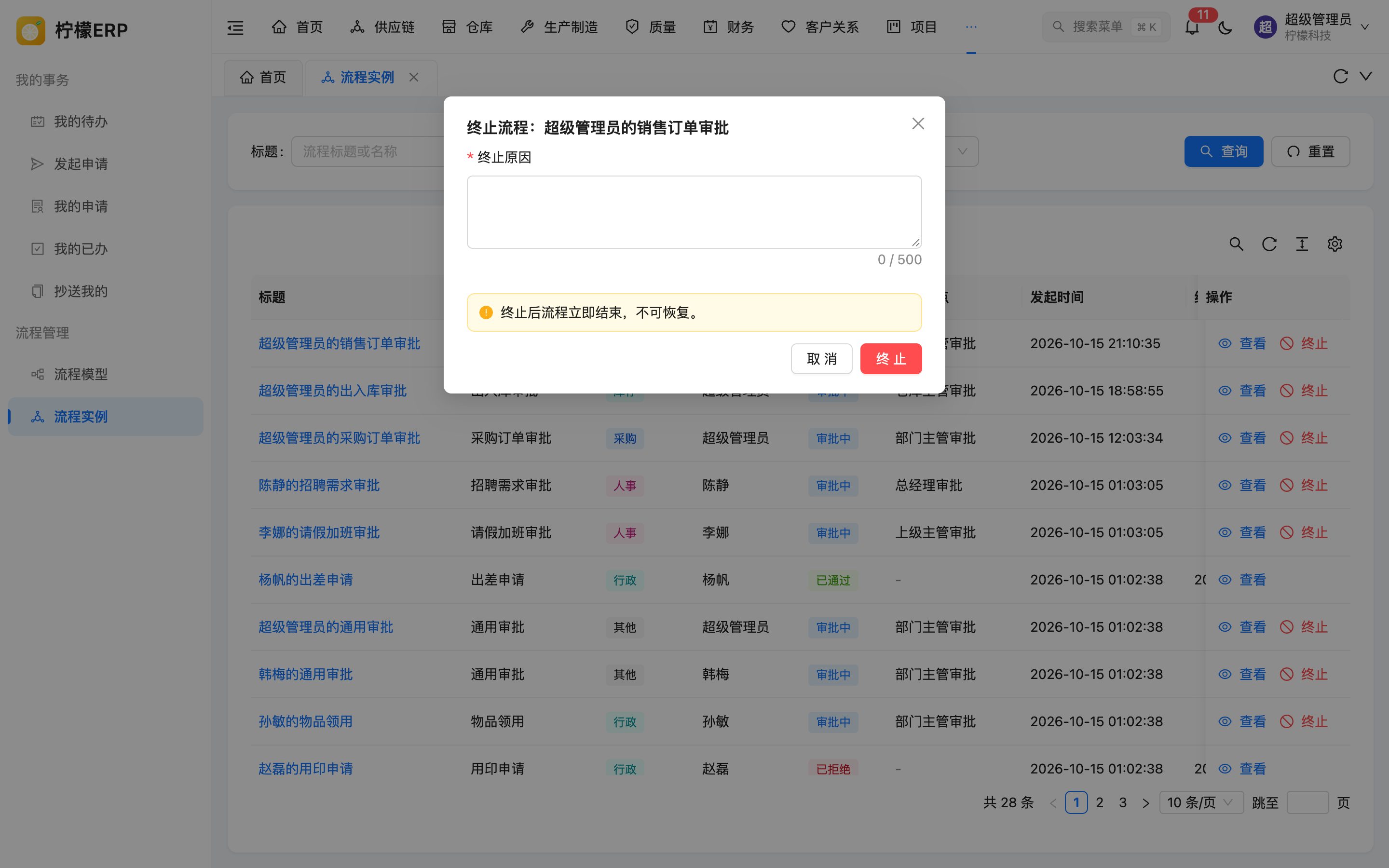The image size is (1389, 868).
Task: View the 陈静的招聘需求审批 row via 查看
Action: point(1242,485)
